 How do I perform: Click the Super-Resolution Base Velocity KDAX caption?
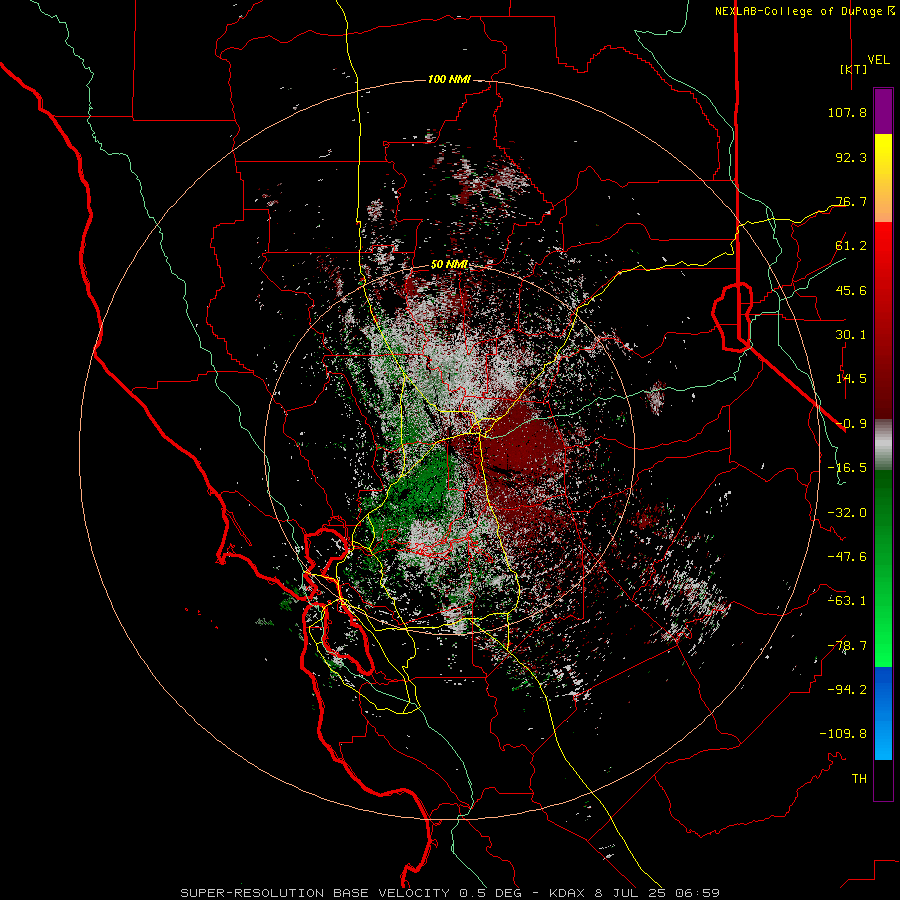pos(450,893)
